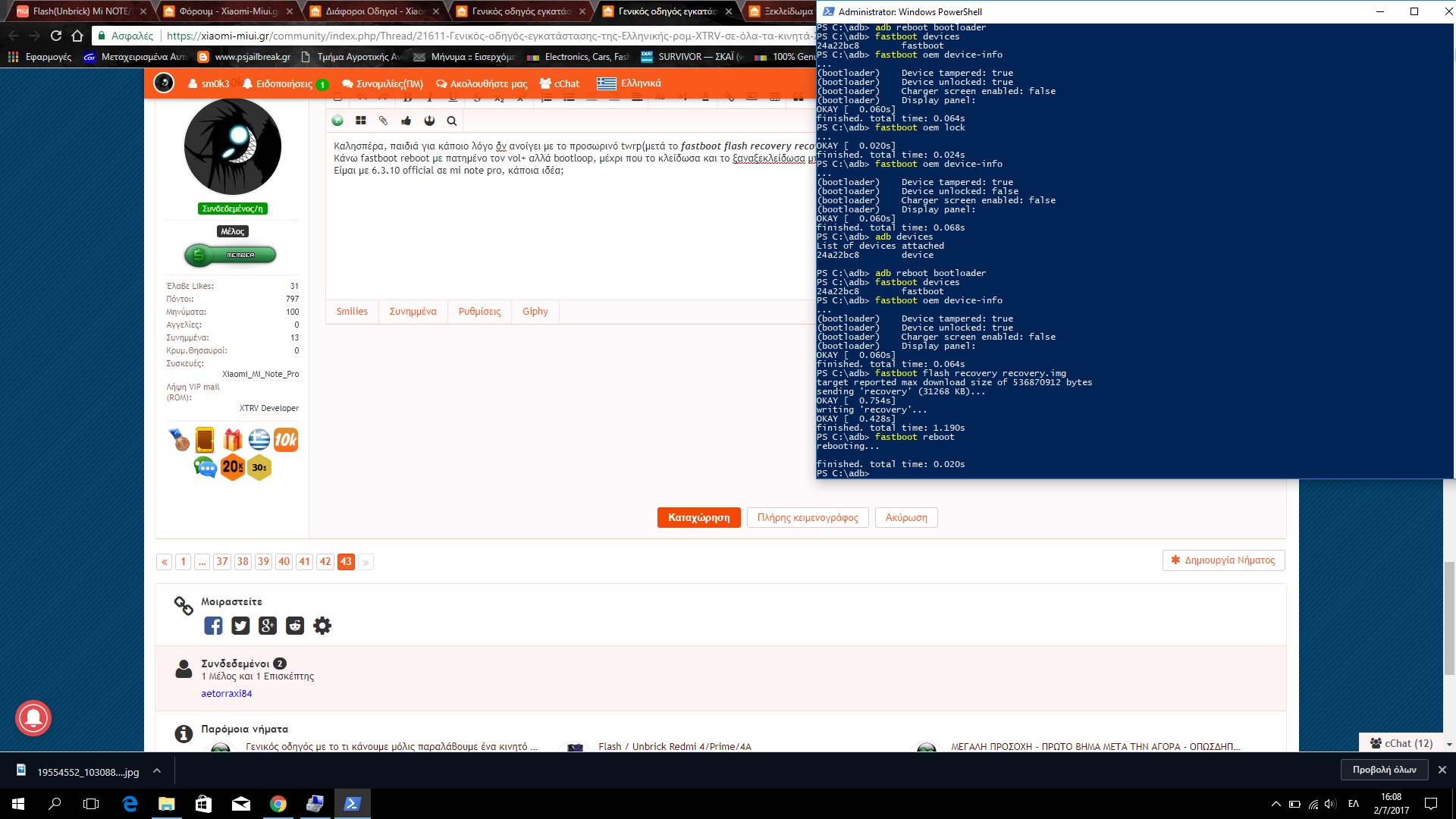Go to page 42 of thread
The image size is (1456, 819).
[x=325, y=562]
